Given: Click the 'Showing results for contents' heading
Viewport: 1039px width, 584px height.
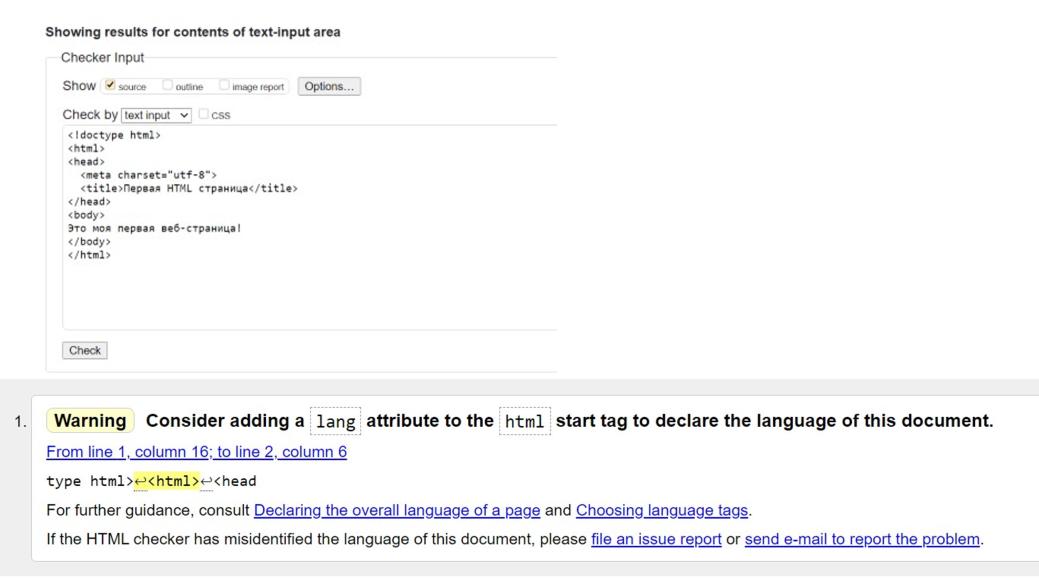Looking at the screenshot, I should pyautogui.click(x=192, y=32).
